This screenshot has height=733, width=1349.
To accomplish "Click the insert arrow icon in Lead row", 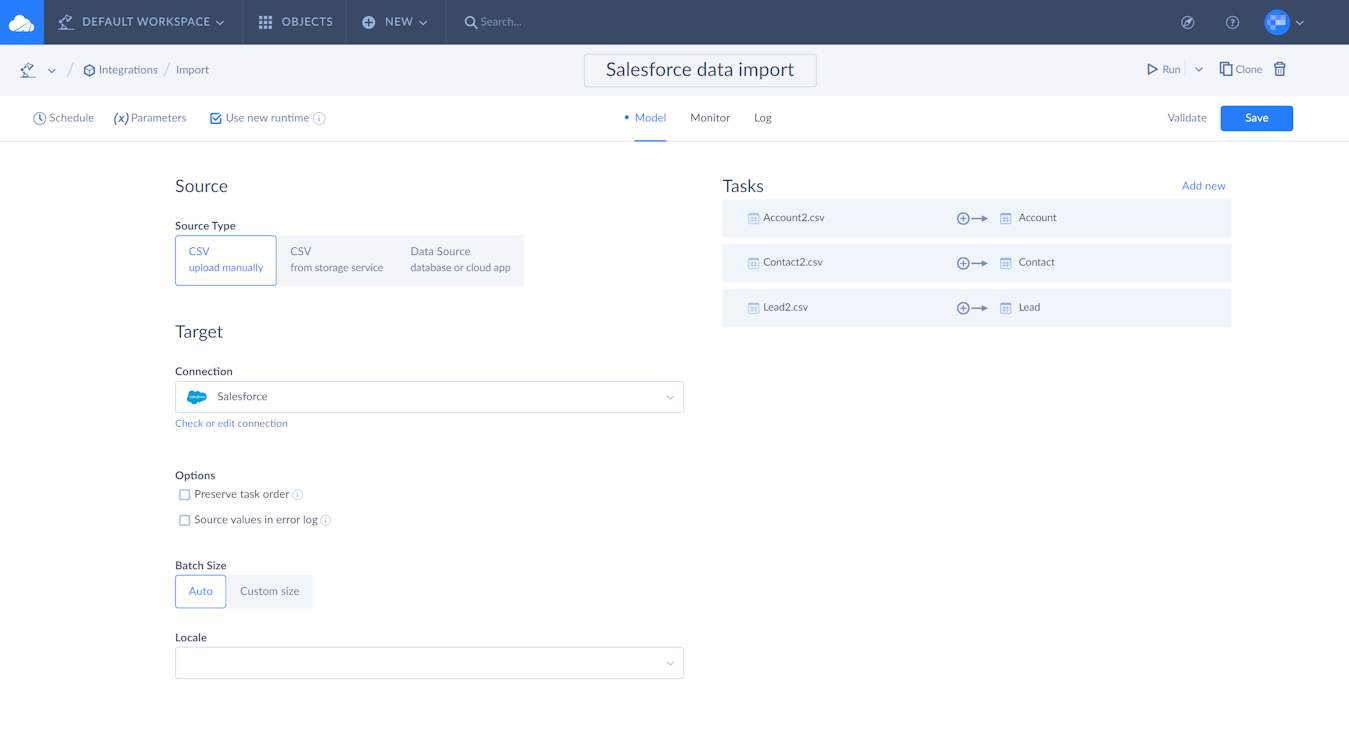I will pos(972,308).
